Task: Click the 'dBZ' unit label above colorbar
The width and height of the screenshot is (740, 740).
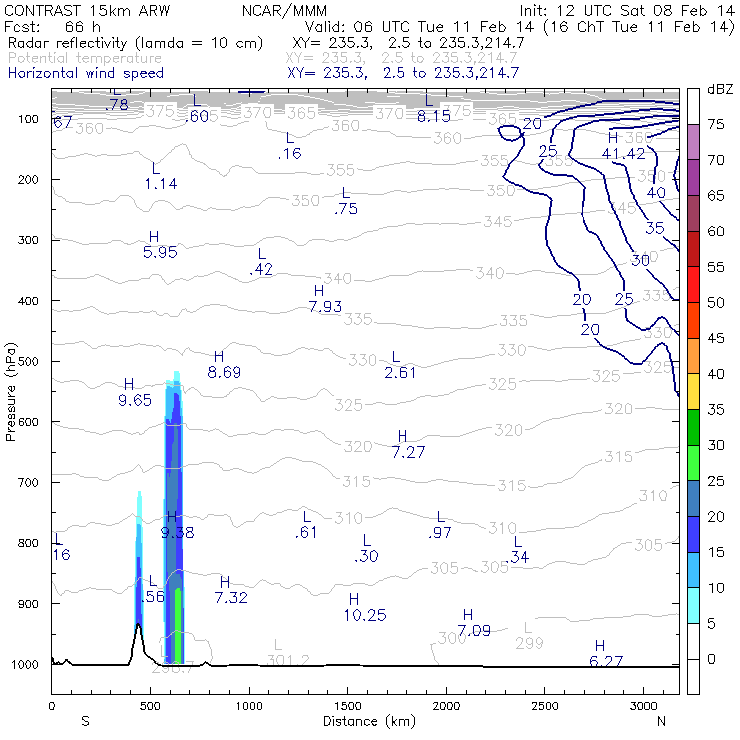Action: click(x=720, y=89)
